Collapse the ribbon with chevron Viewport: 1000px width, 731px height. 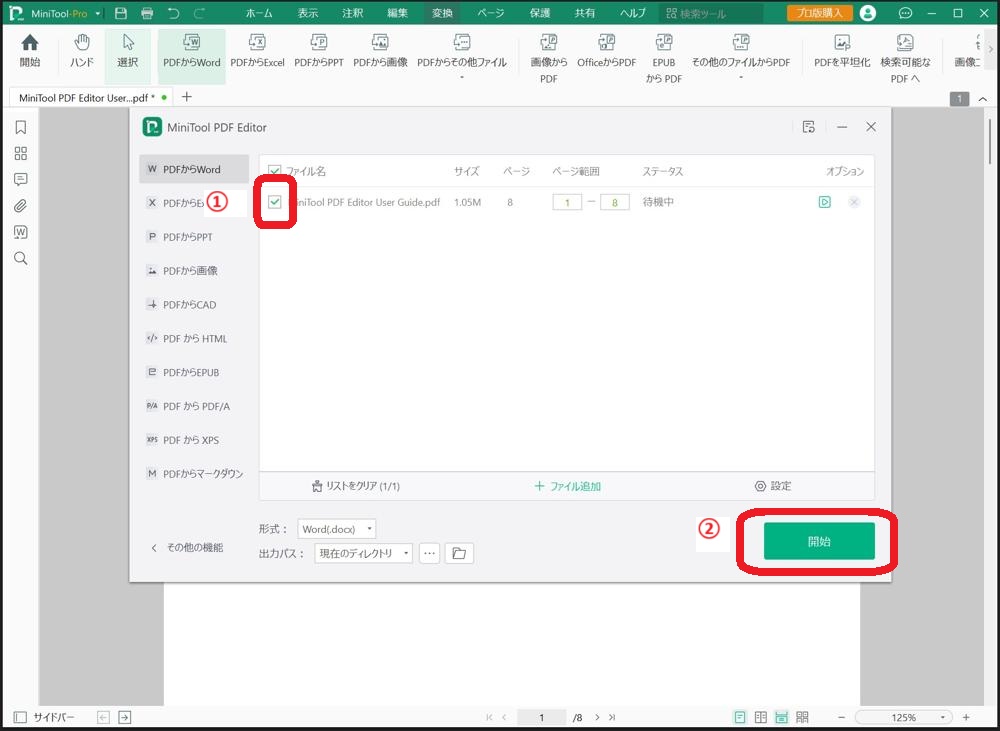coord(982,99)
